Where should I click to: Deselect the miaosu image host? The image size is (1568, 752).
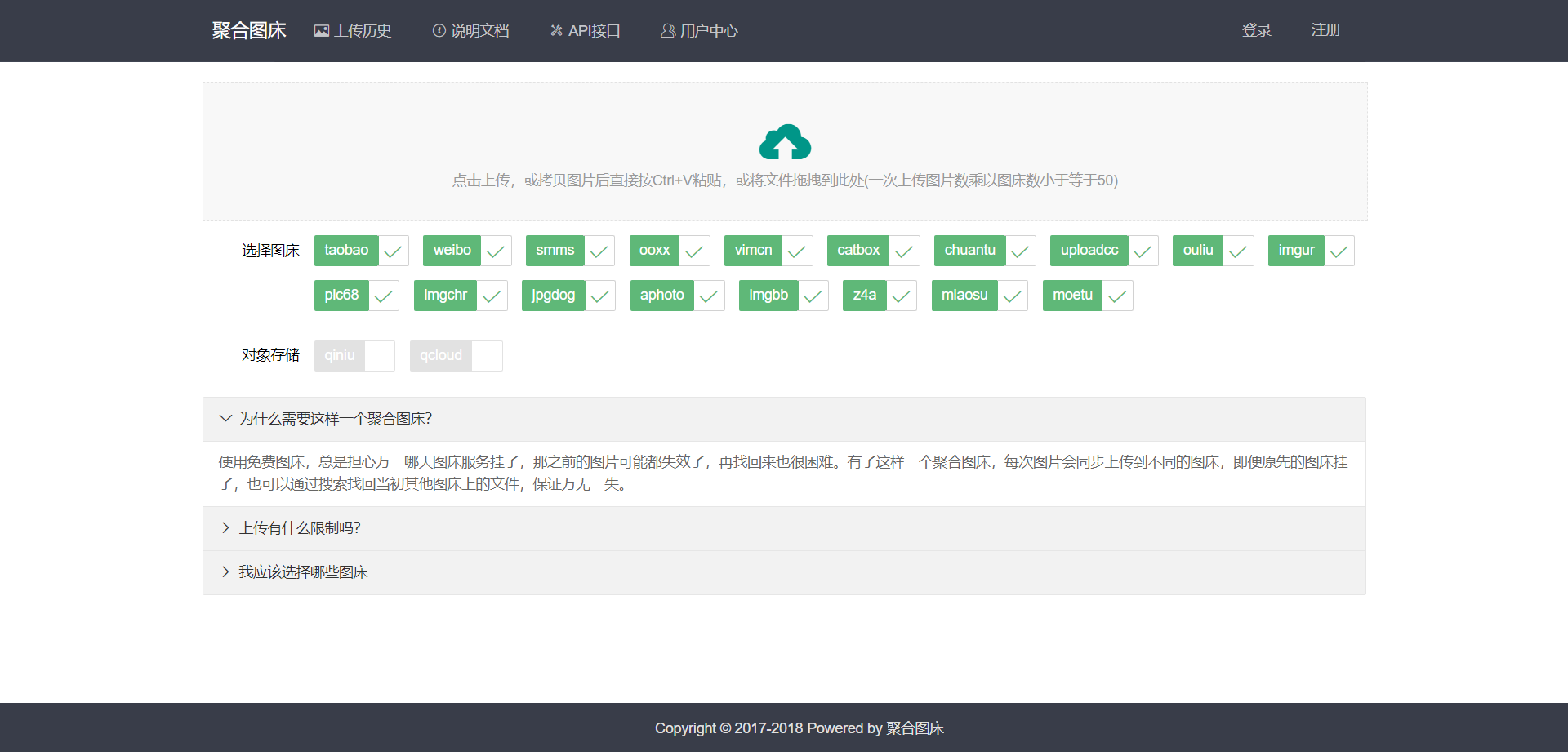980,296
